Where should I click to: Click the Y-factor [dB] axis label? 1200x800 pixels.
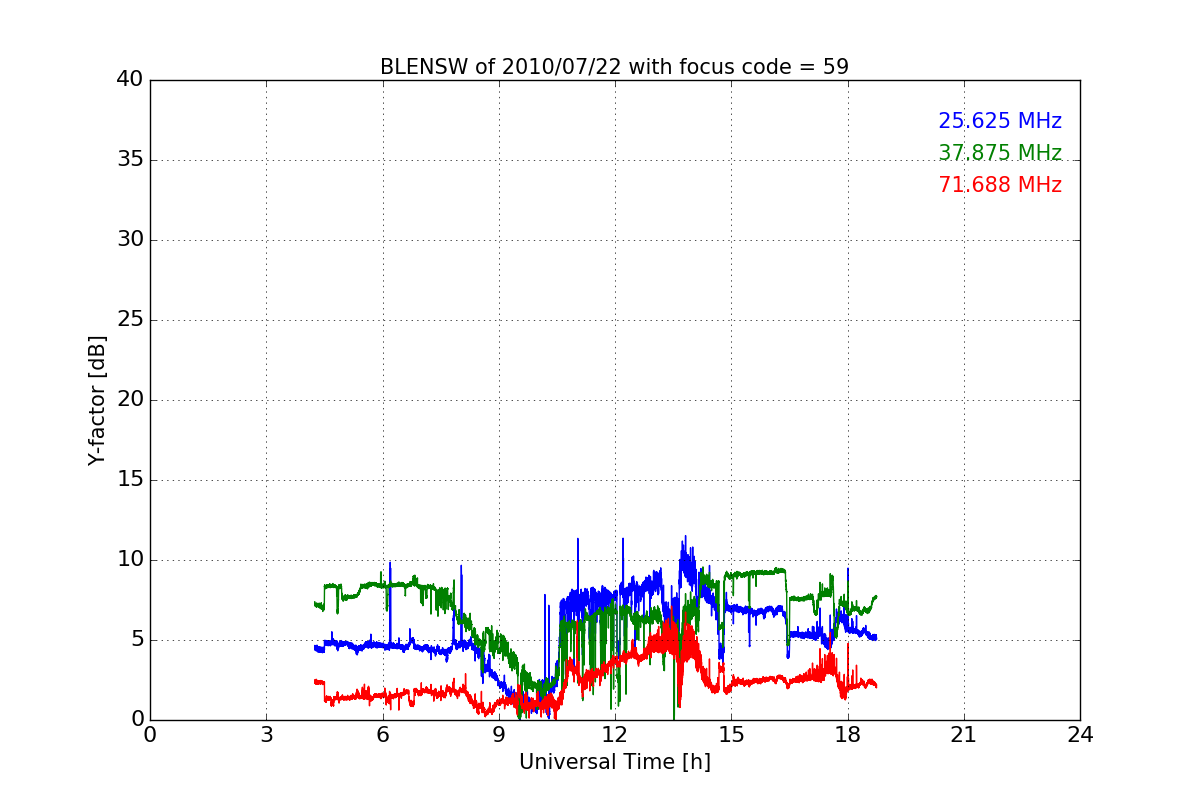97,400
